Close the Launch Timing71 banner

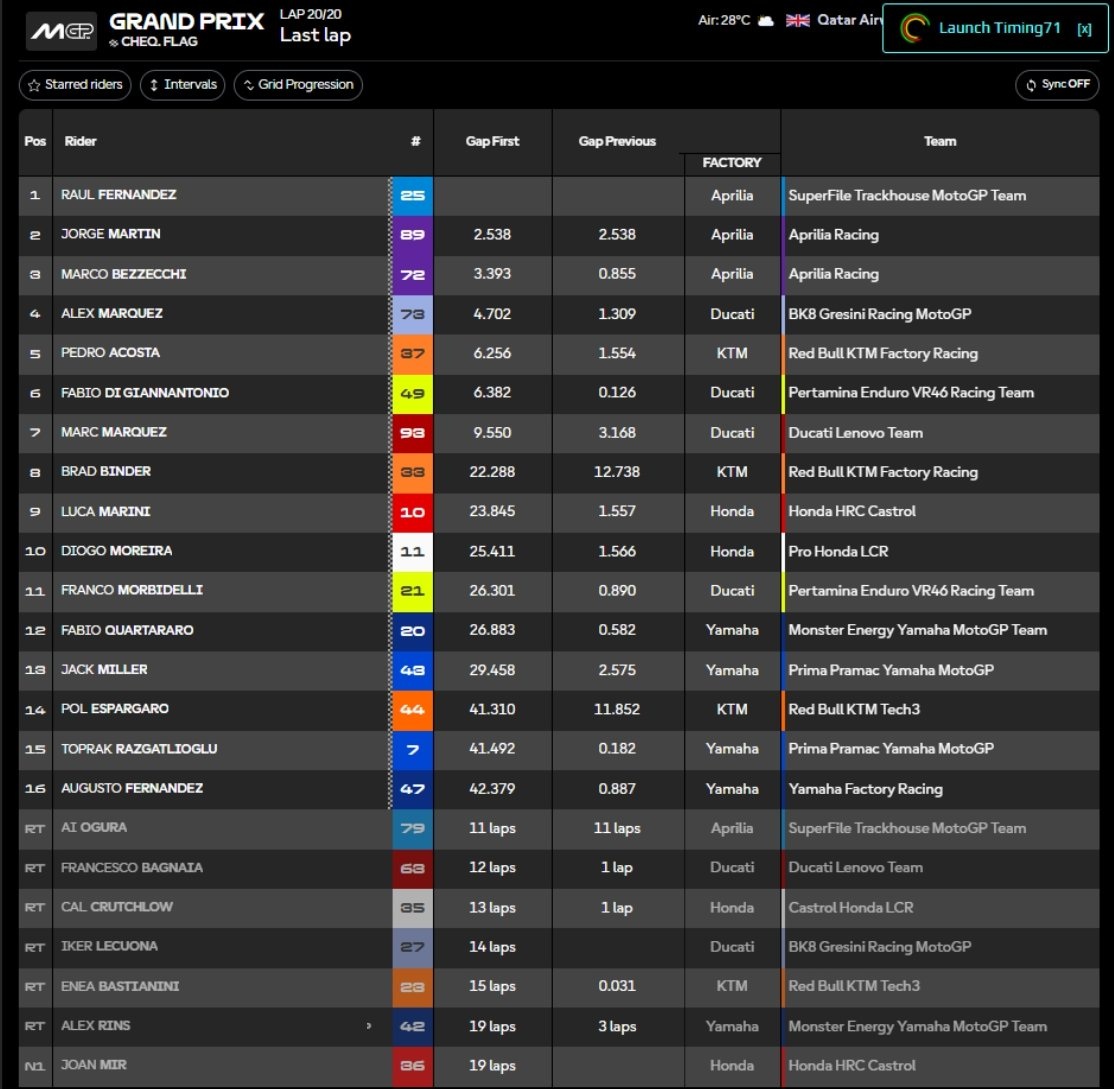(1083, 28)
